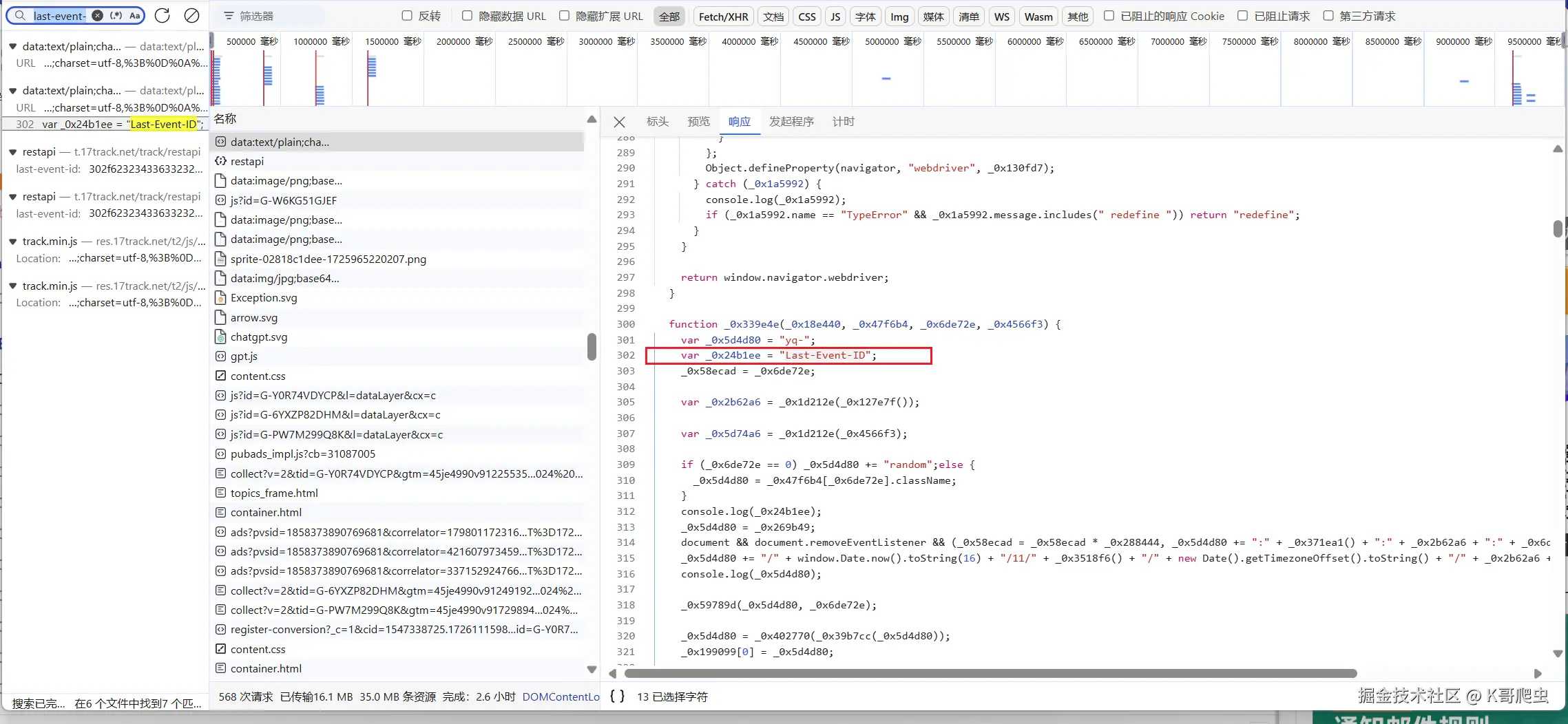Toggle regular expression search option
Viewport: 1568px width, 724px height.
(116, 15)
